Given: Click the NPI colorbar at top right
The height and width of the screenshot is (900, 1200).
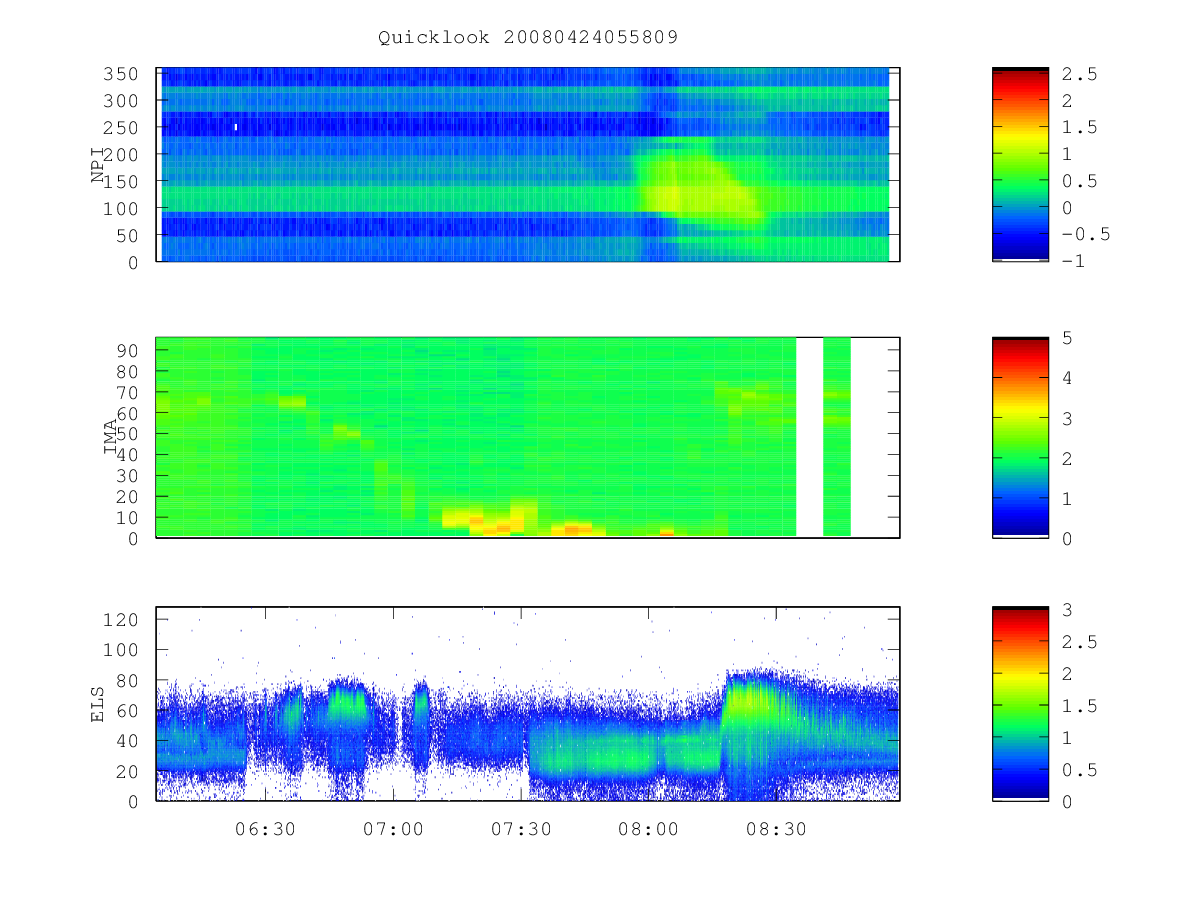Looking at the screenshot, I should point(1020,164).
